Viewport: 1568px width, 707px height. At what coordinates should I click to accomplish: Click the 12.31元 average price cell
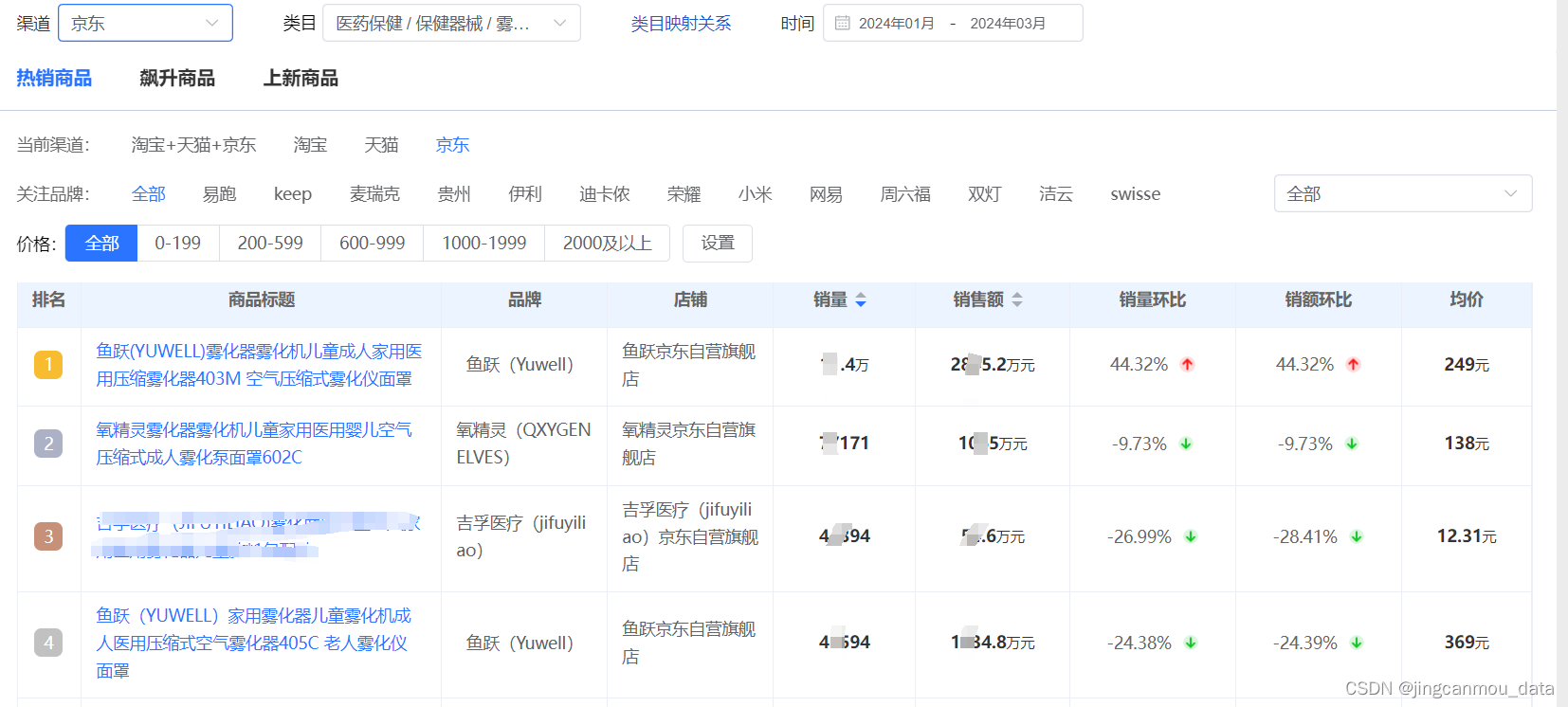pos(1467,536)
